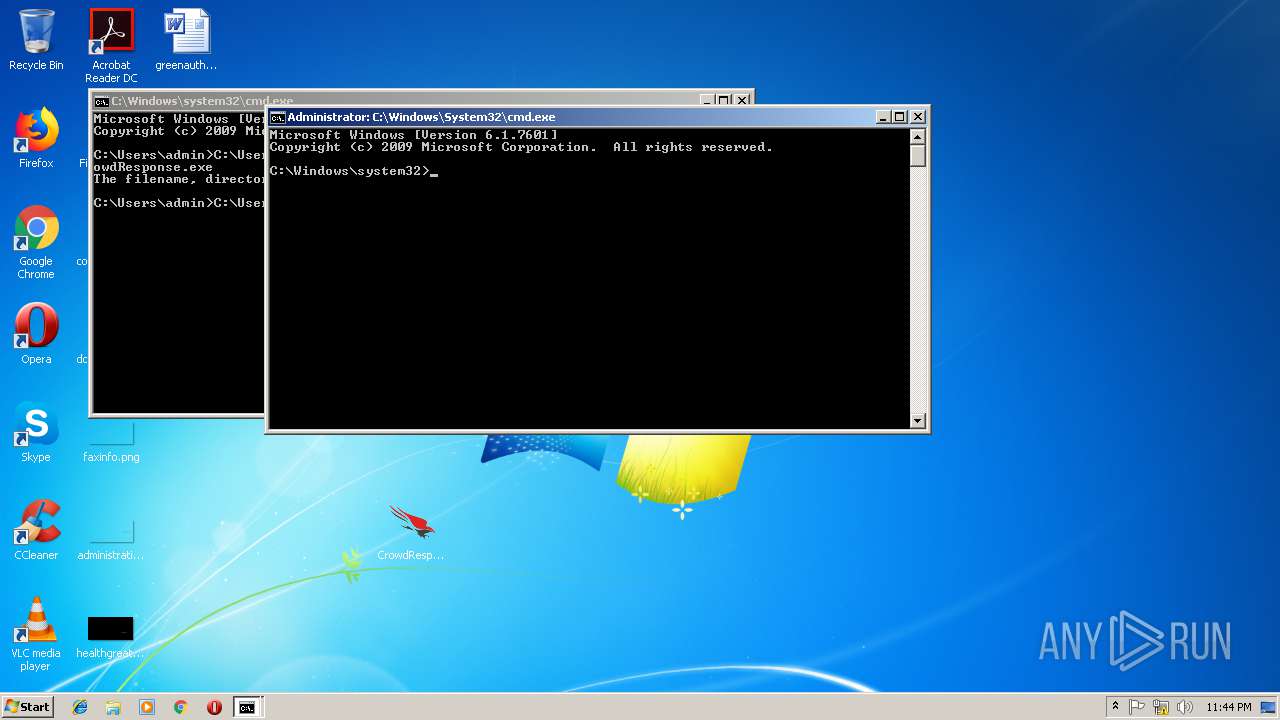Image resolution: width=1280 pixels, height=720 pixels.
Task: Click the Microsoft Windows [Version 6.1.7601] line
Action: pos(413,135)
